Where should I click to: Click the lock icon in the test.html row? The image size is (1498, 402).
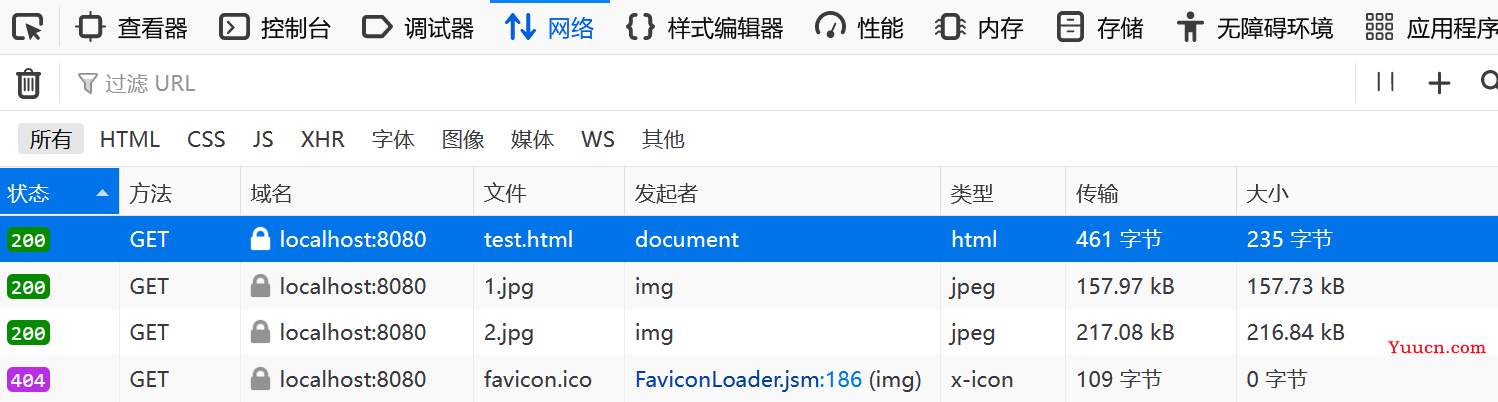[261, 239]
